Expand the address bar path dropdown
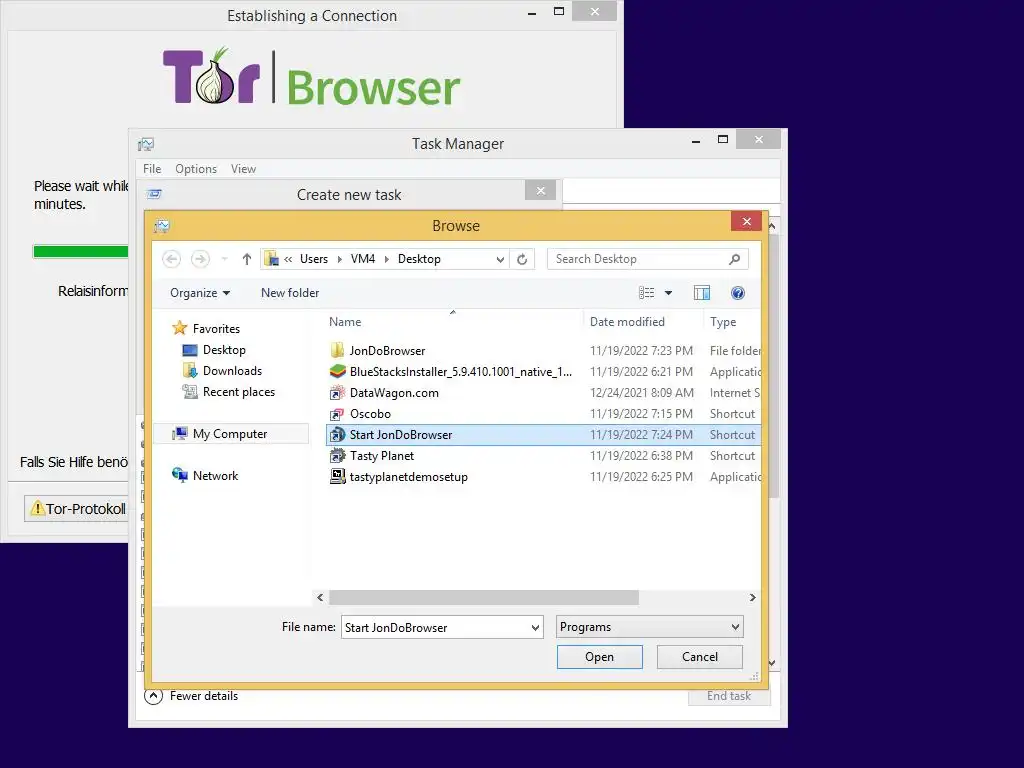The image size is (1024, 768). click(x=500, y=259)
